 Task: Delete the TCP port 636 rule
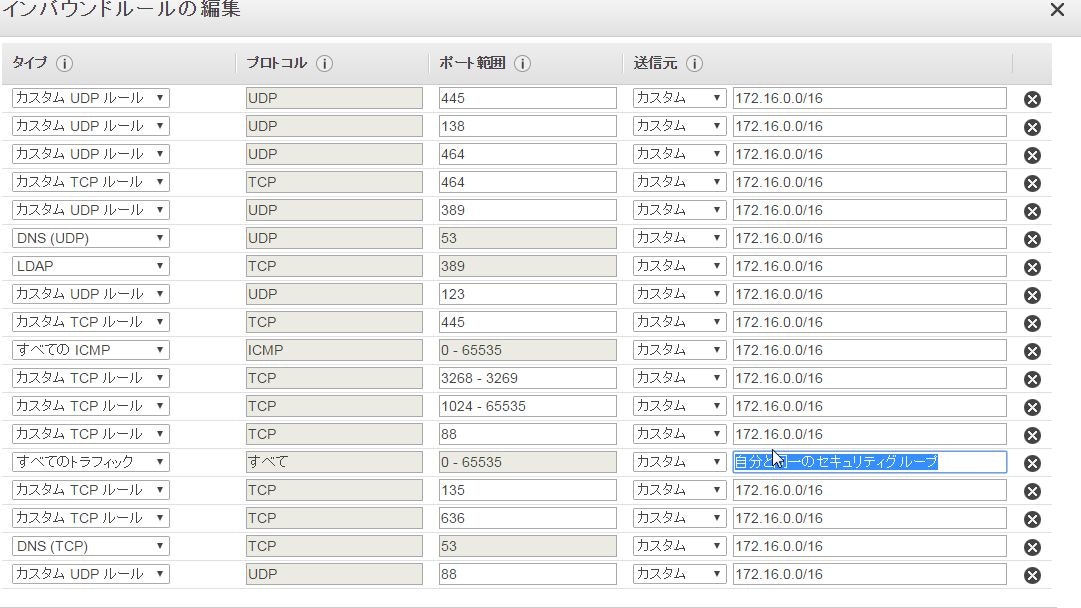1032,519
